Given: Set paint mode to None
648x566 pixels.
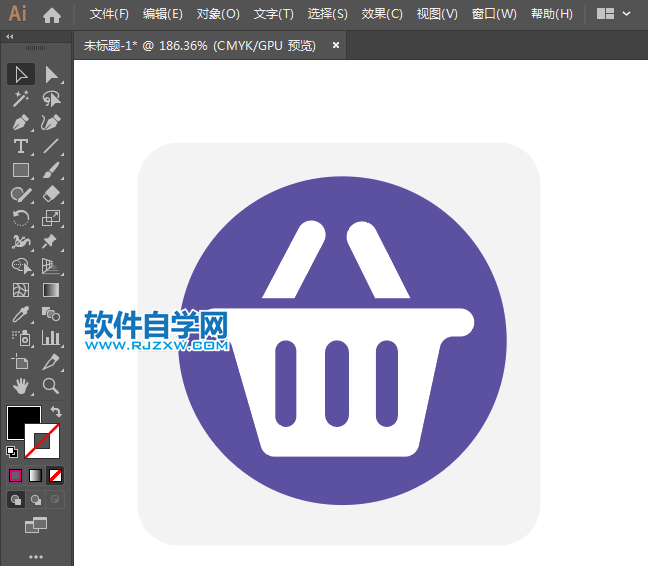Looking at the screenshot, I should click(x=55, y=475).
